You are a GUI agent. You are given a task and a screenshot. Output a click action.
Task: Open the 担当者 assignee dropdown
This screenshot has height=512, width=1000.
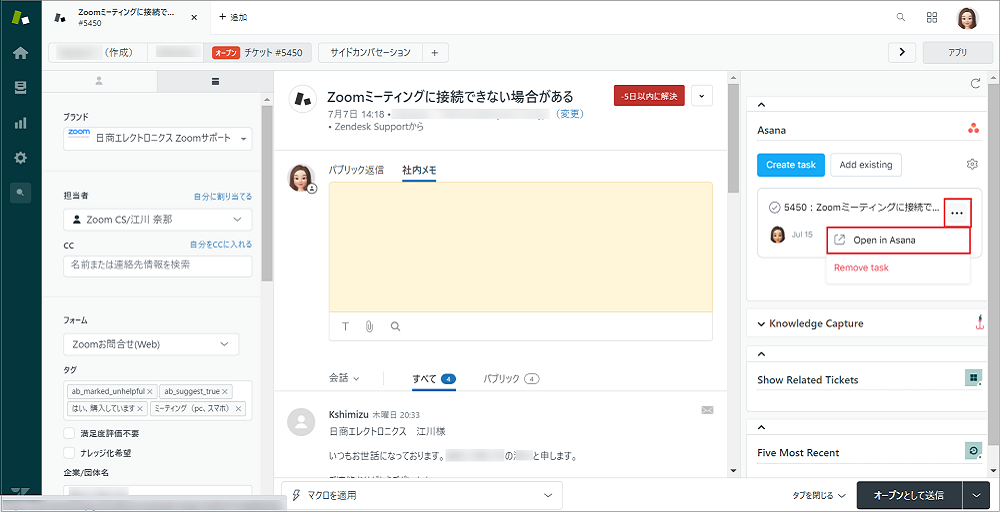pos(158,219)
